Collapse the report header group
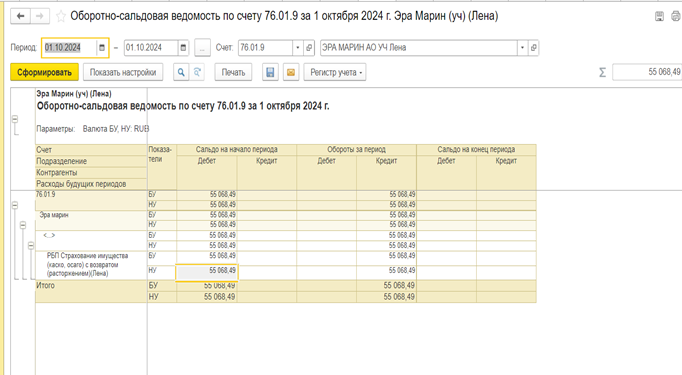 (x=15, y=119)
